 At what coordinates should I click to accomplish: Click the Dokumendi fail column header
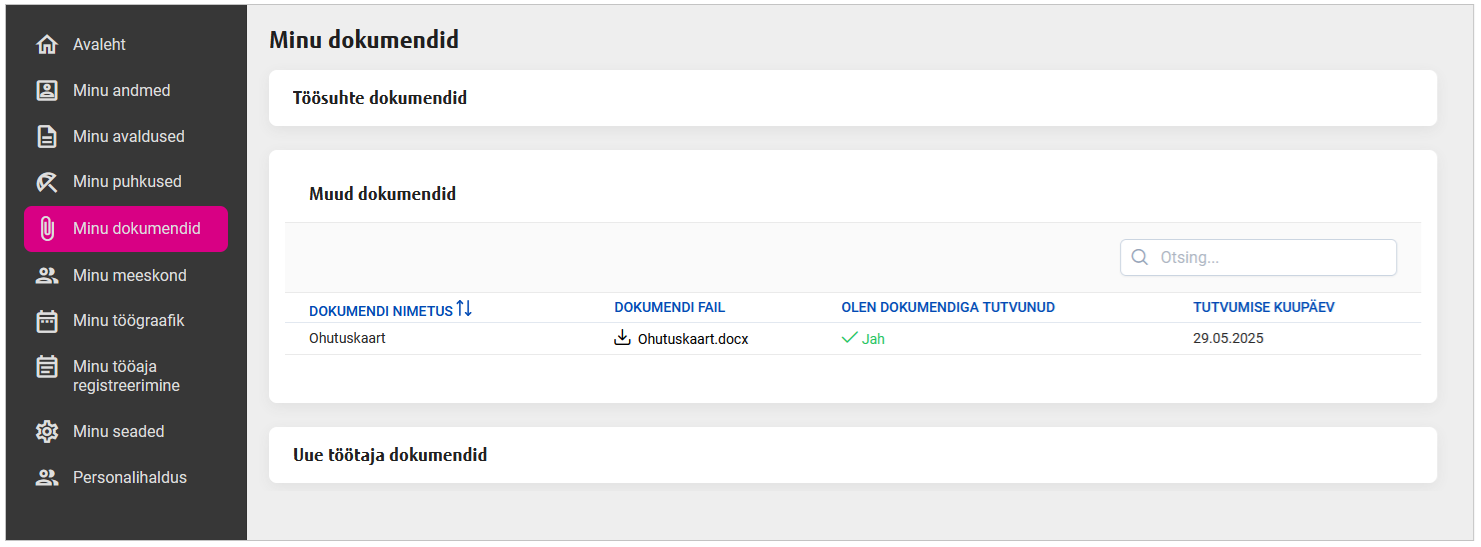click(669, 308)
